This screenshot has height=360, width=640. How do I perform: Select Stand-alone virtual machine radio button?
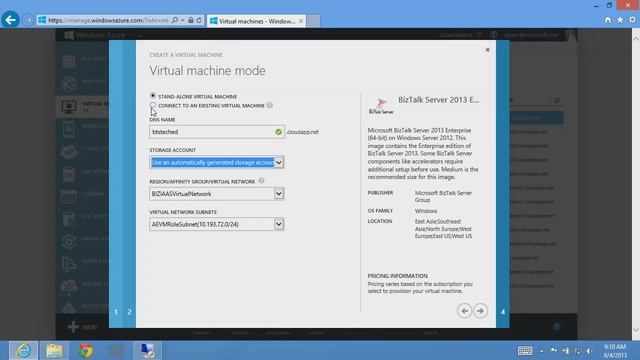pos(153,96)
